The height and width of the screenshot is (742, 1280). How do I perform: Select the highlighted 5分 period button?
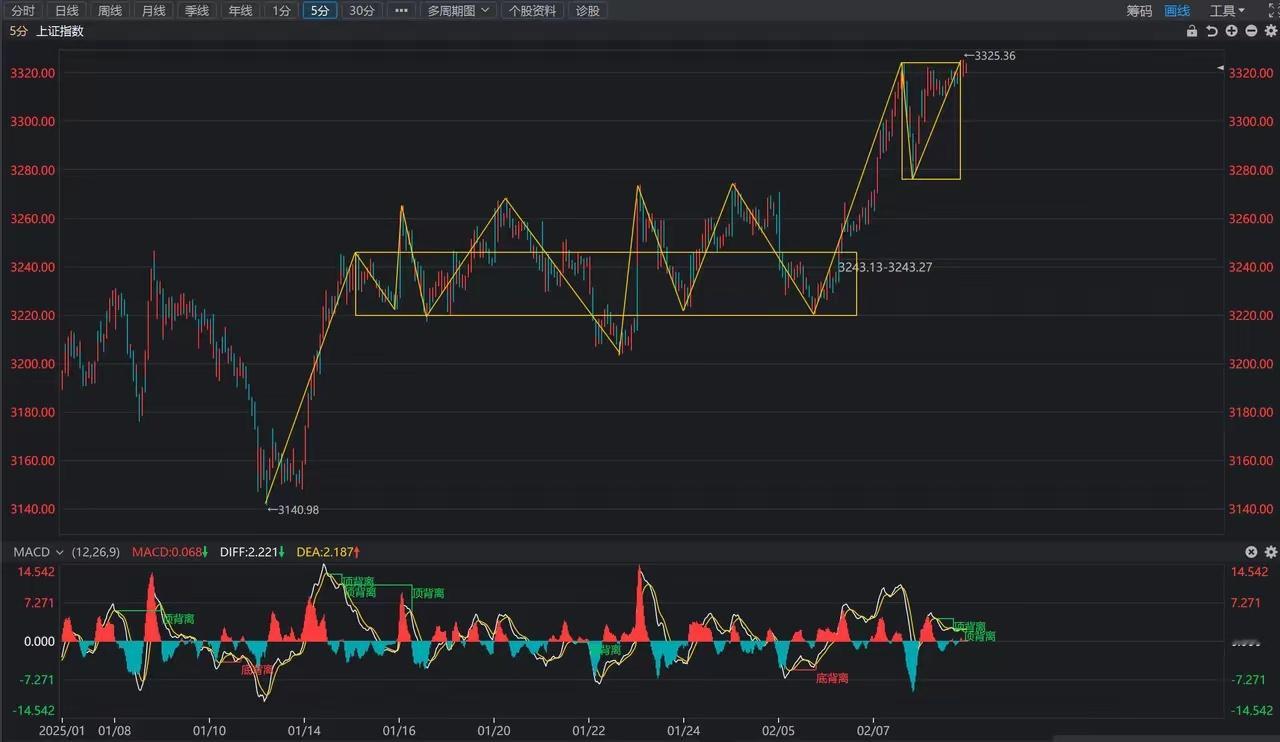(319, 11)
